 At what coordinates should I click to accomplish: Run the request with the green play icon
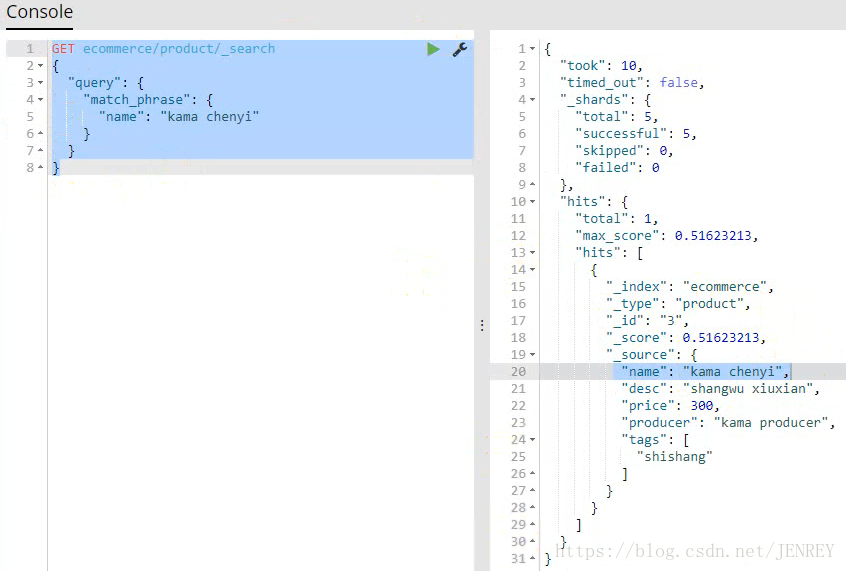[x=433, y=49]
